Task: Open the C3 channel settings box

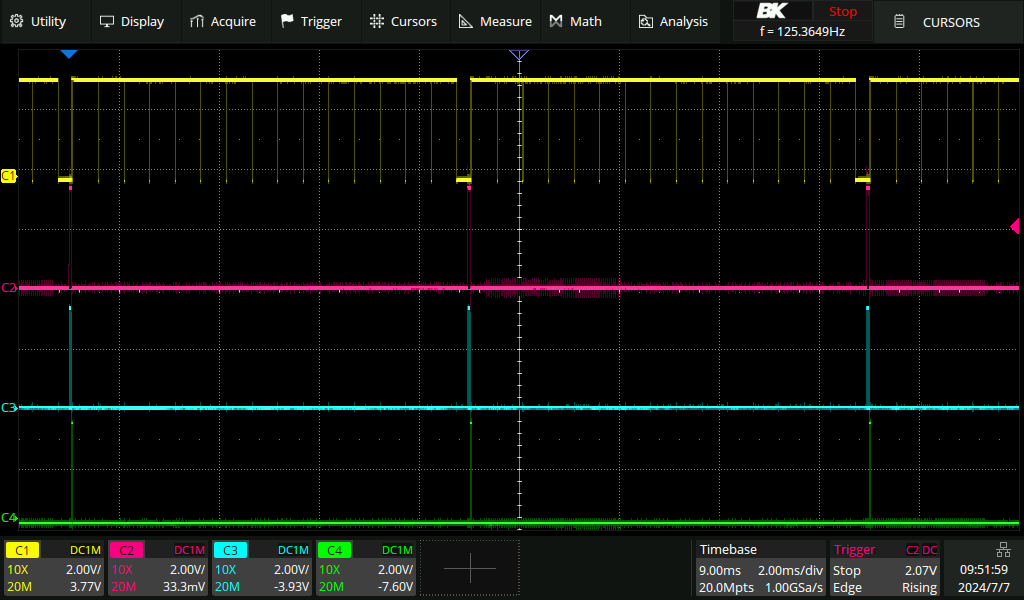Action: pyautogui.click(x=262, y=568)
